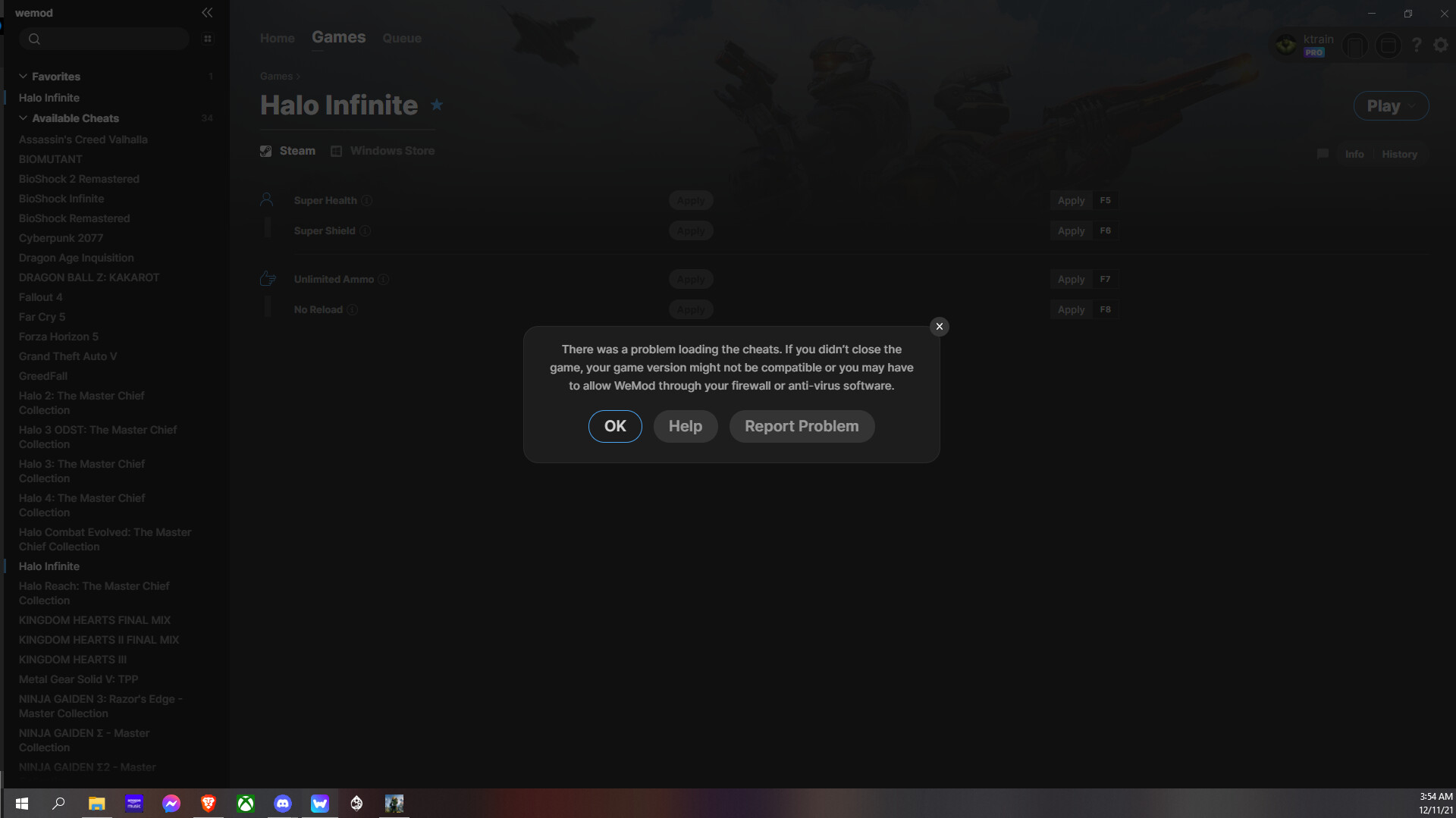Open help via the question mark icon
The height and width of the screenshot is (818, 1456).
point(1417,45)
